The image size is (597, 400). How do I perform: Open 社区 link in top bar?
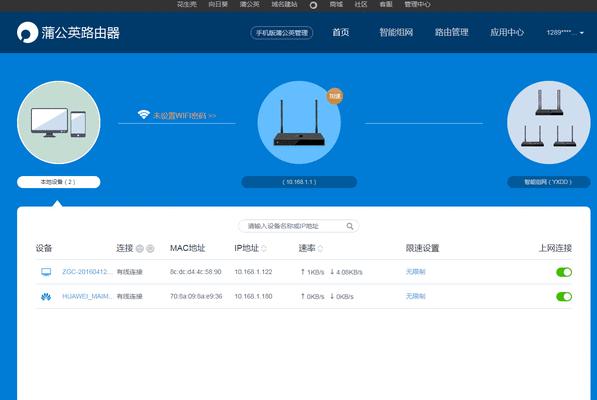(x=361, y=4)
